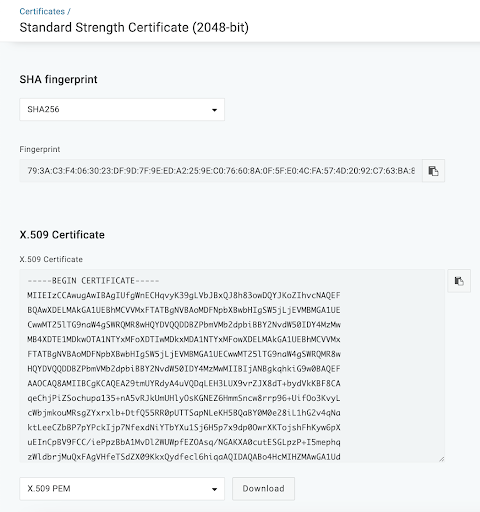The height and width of the screenshot is (512, 480).
Task: Download the certificate
Action: pos(263,489)
